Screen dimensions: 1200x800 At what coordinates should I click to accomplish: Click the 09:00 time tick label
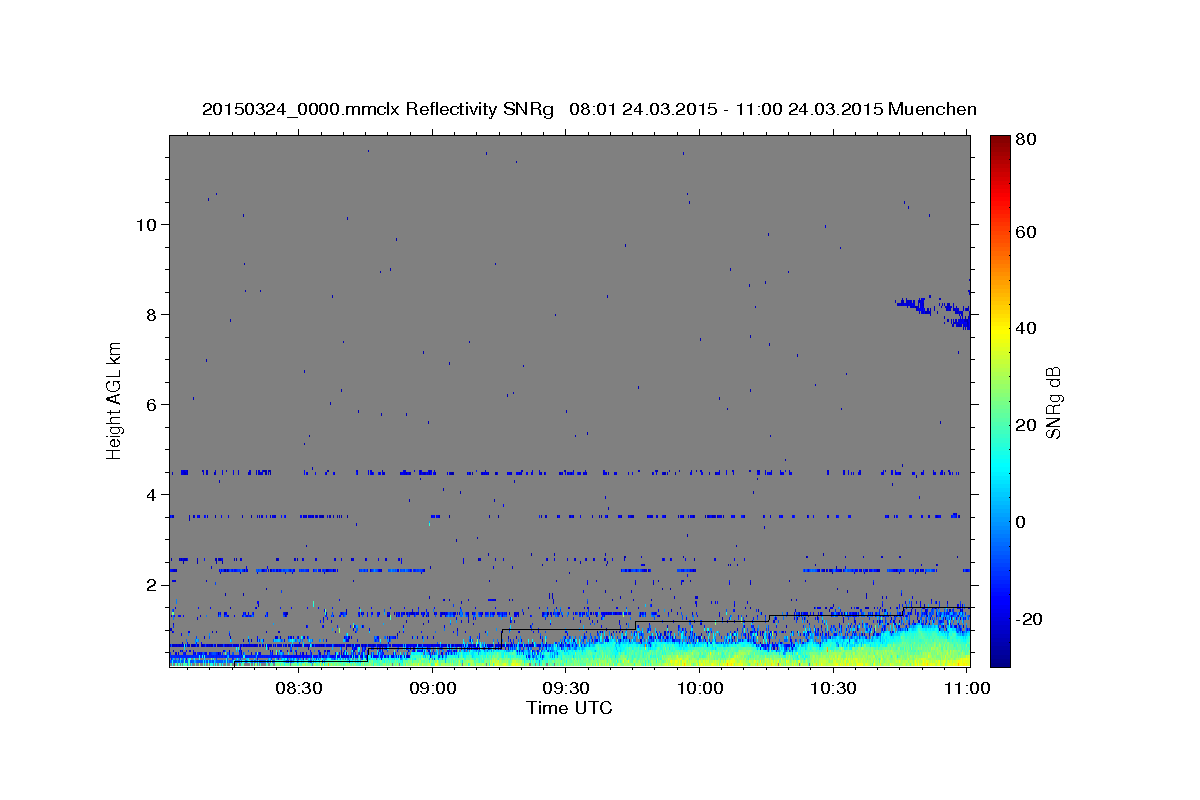432,688
